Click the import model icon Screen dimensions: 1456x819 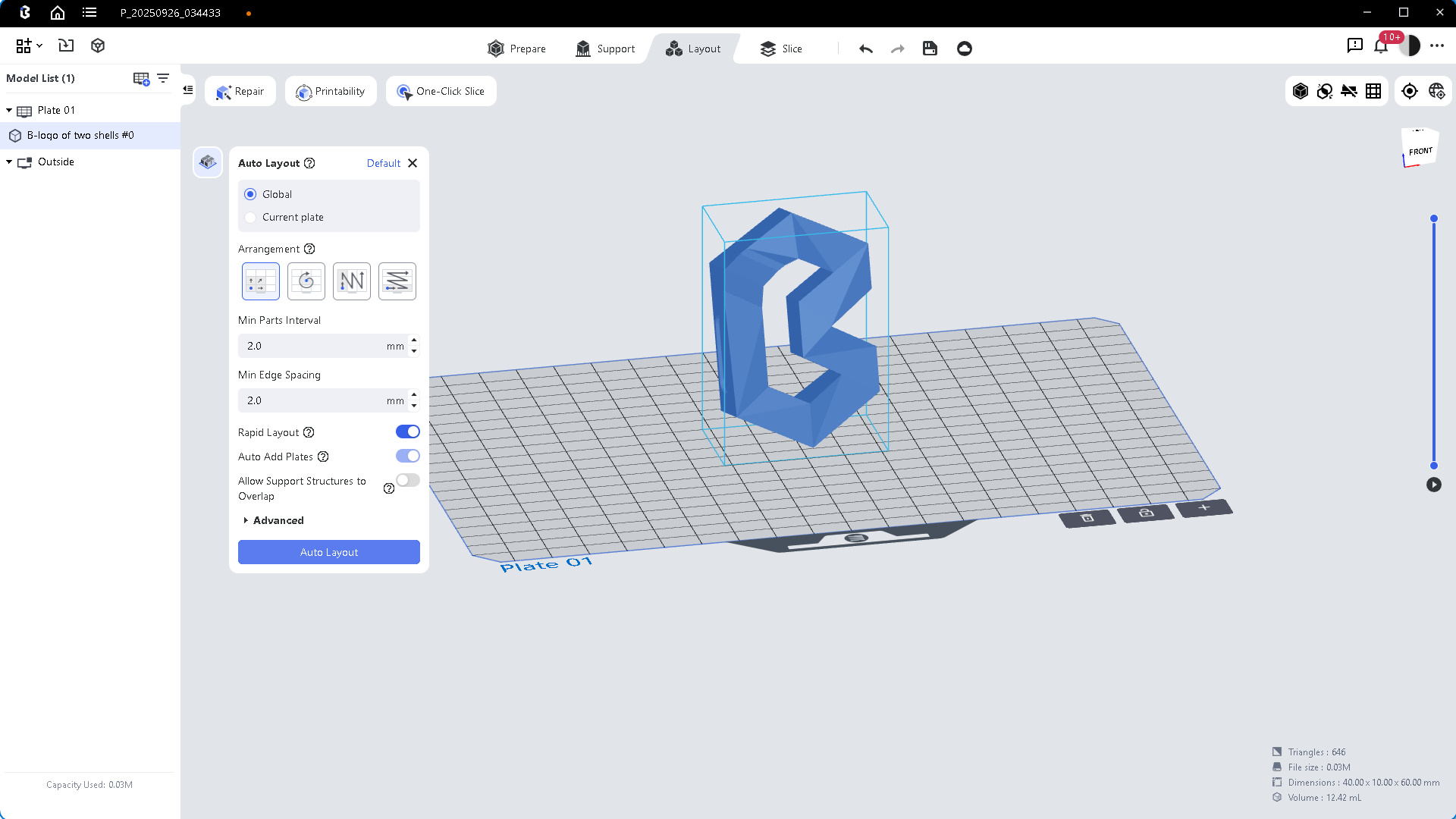click(x=66, y=45)
